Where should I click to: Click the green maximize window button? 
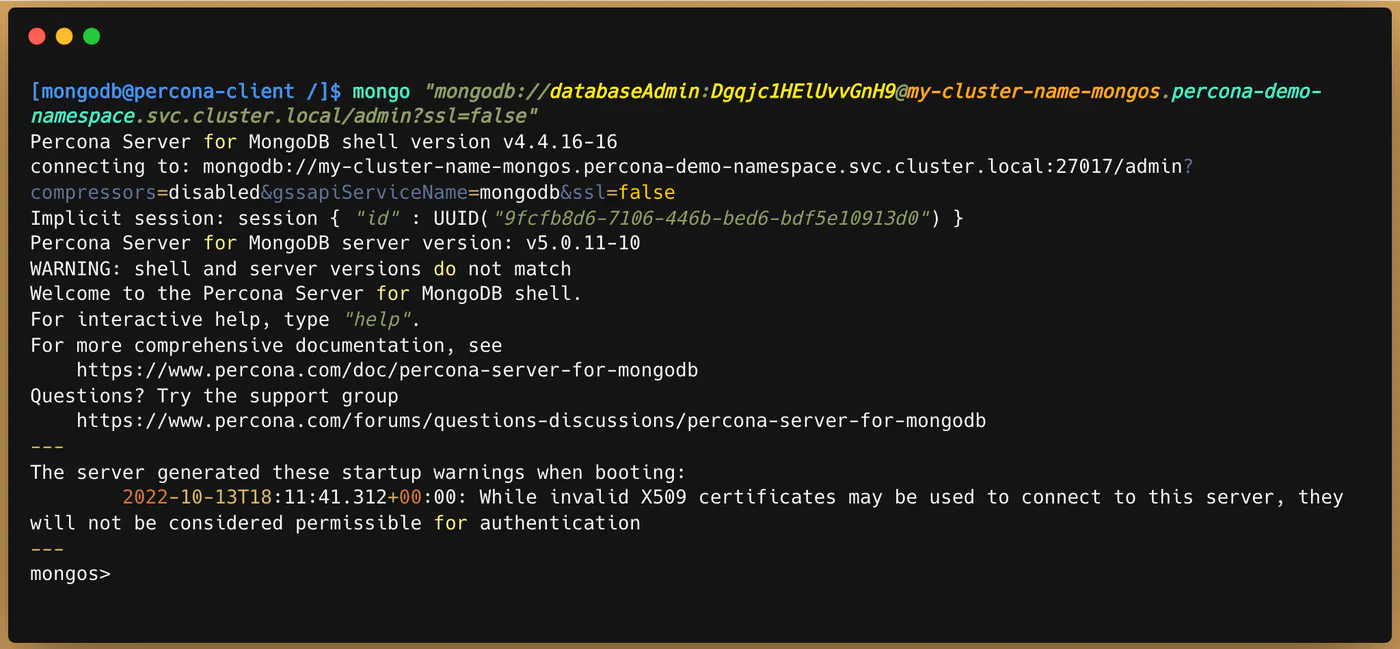point(91,36)
